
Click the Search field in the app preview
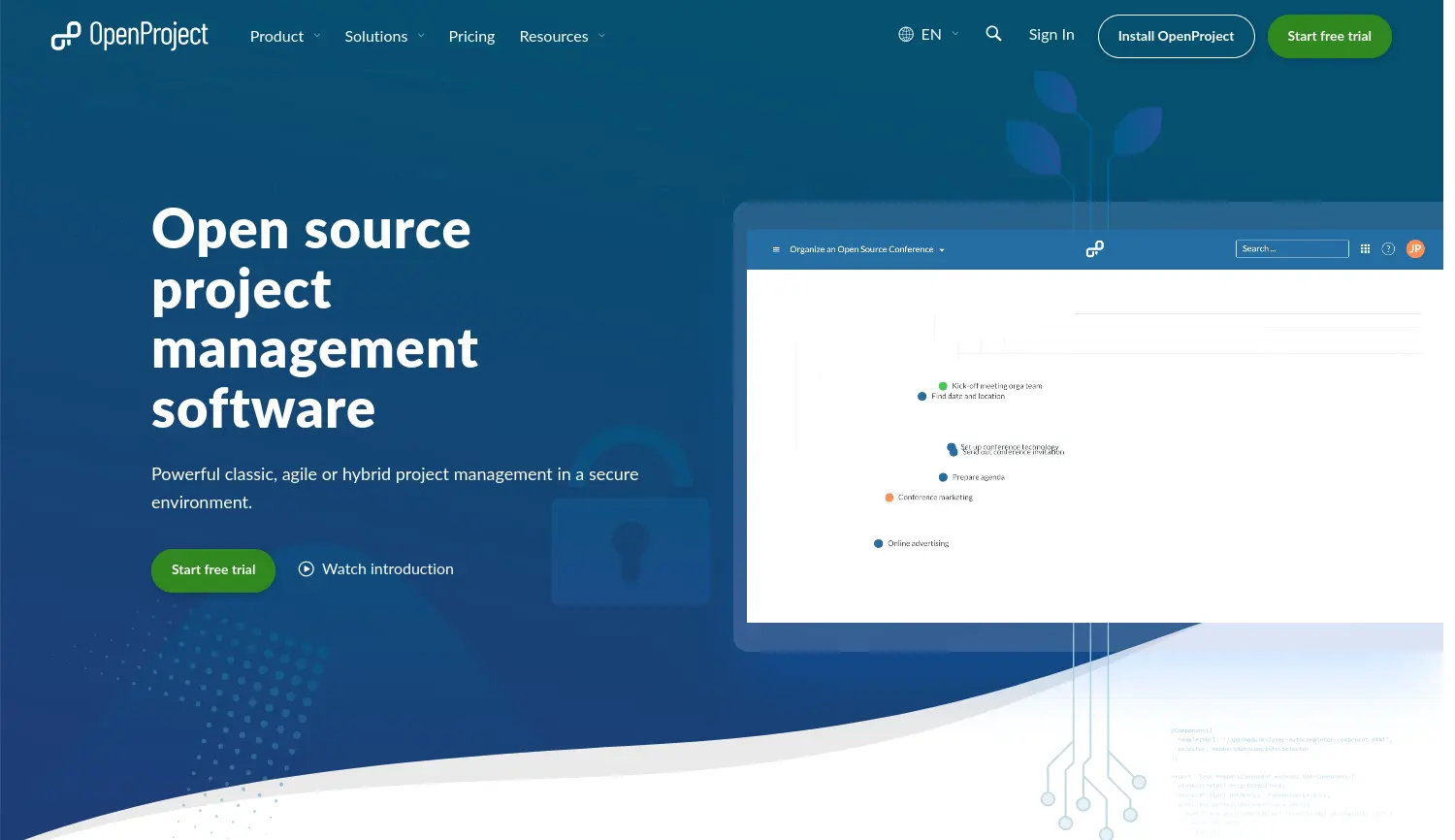(x=1291, y=248)
